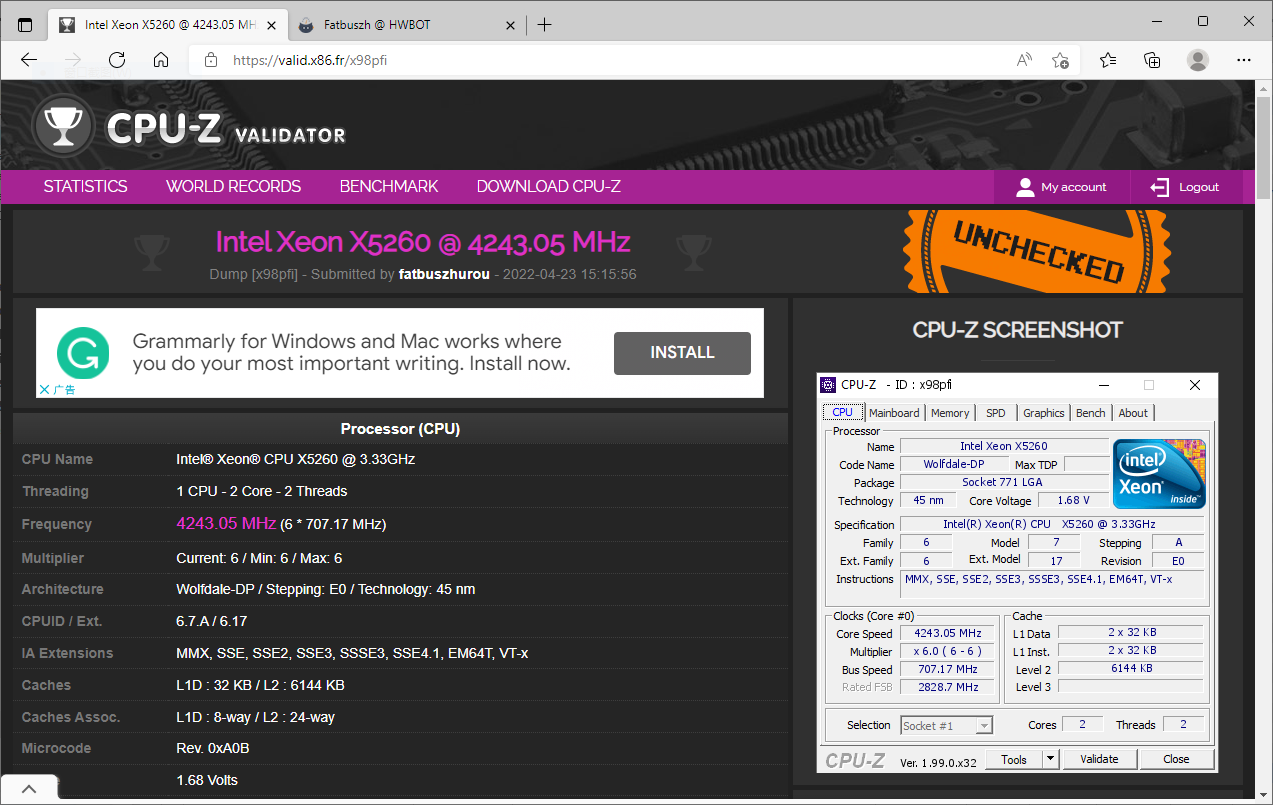This screenshot has height=805, width=1273.
Task: Select the Mainboard tab in CPU-Z
Action: pos(894,413)
